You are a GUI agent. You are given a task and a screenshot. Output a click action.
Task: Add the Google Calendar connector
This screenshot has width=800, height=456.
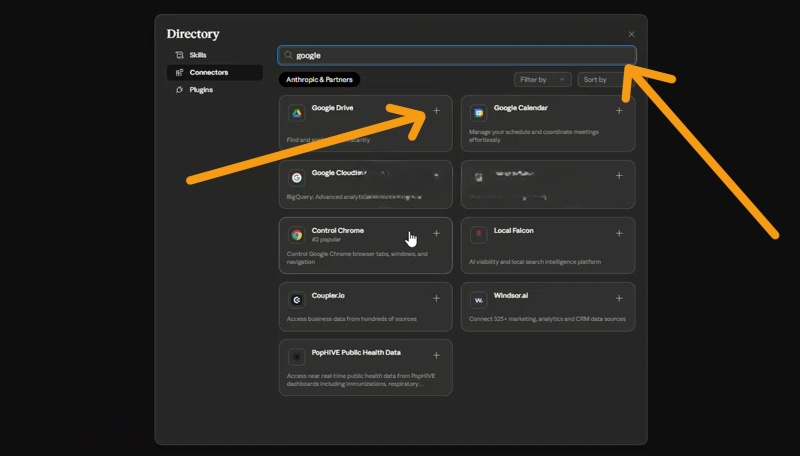[619, 111]
